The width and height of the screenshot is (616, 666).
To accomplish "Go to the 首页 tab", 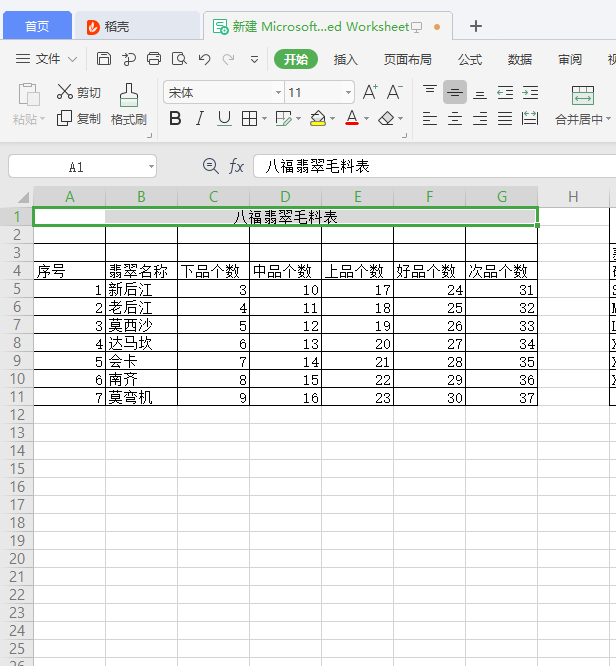I will 37,26.
